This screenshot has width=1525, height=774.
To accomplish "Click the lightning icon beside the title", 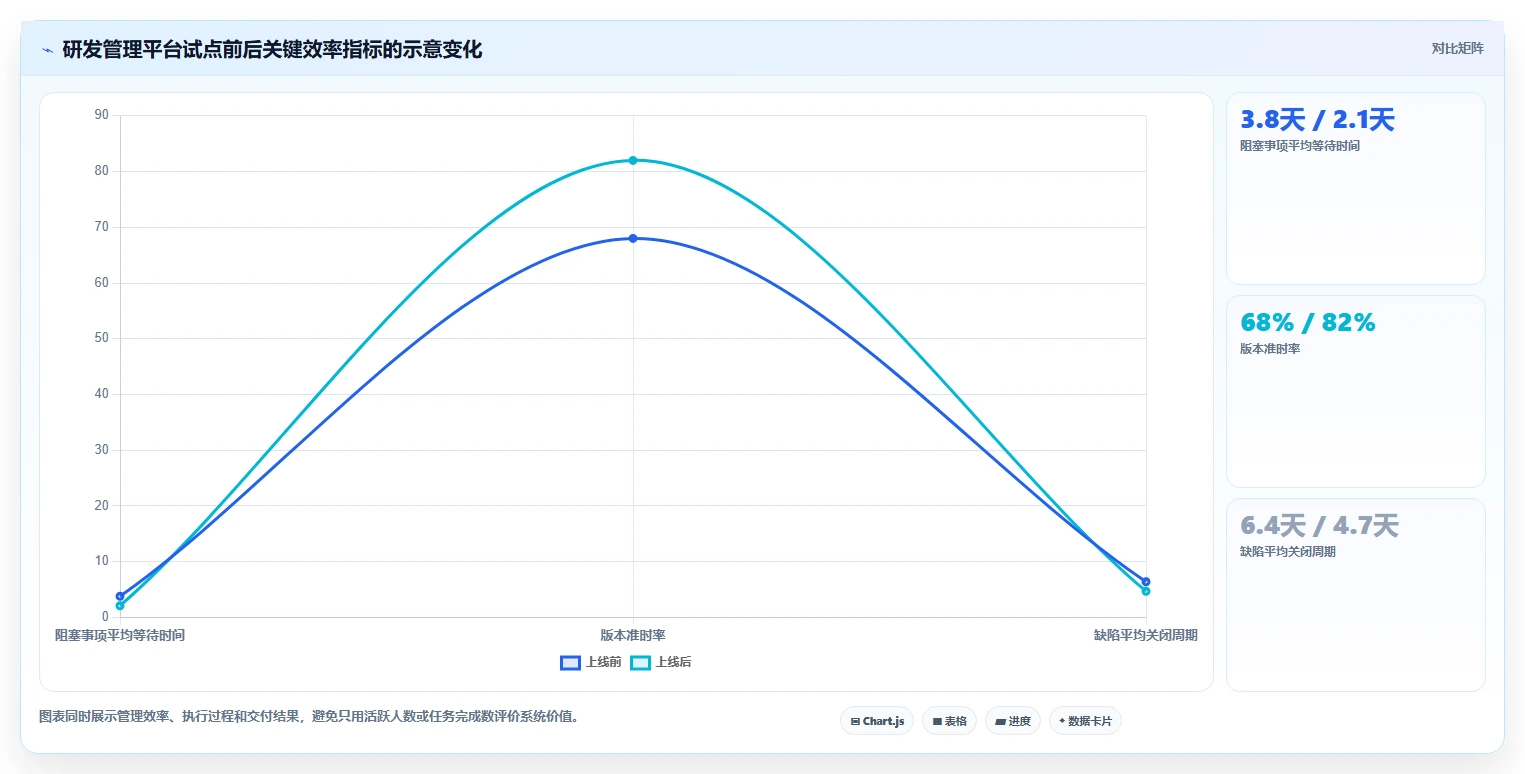I will click(x=47, y=50).
